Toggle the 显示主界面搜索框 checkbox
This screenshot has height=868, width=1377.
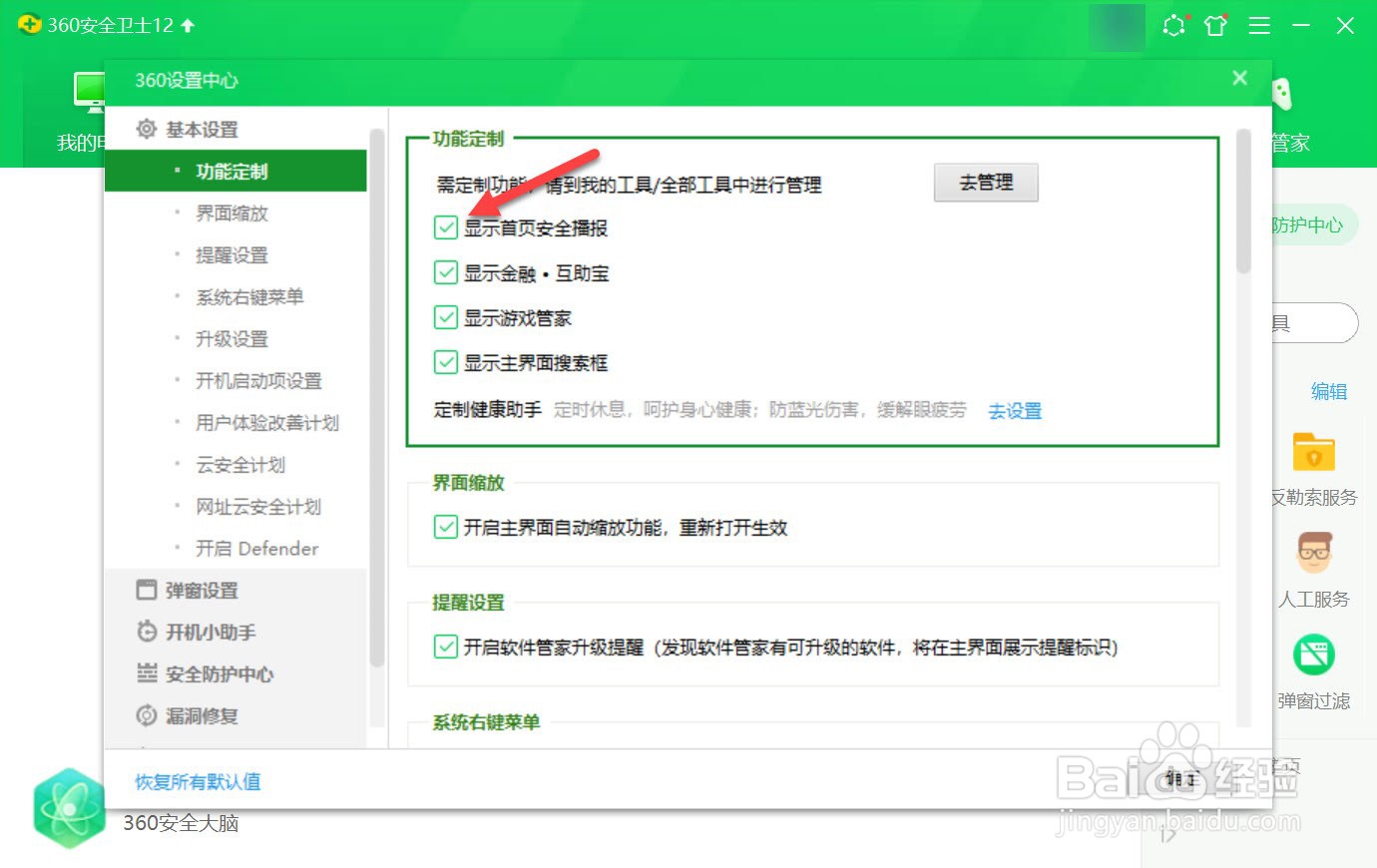[446, 362]
